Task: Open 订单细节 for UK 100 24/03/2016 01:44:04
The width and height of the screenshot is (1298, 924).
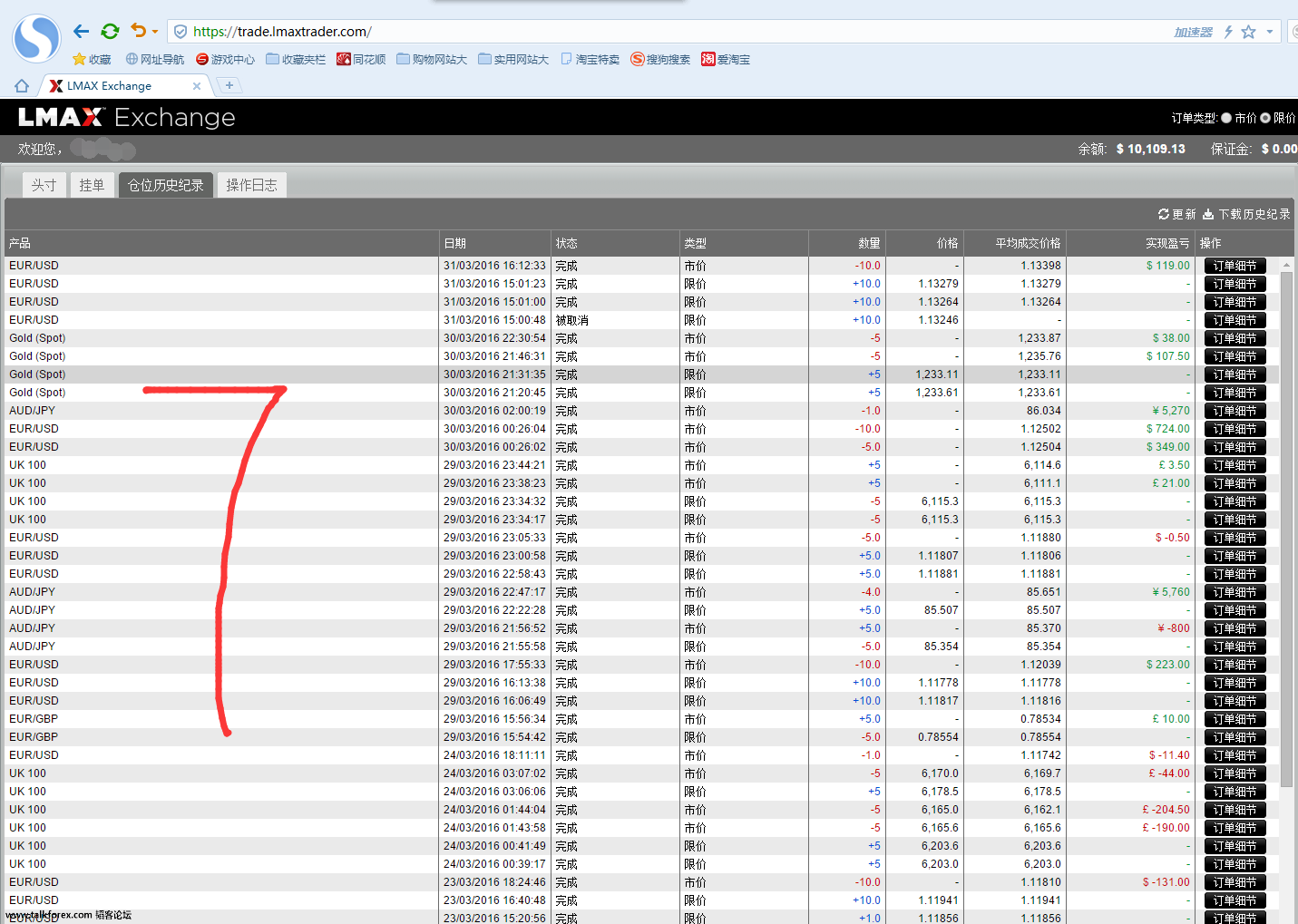Action: (1235, 810)
